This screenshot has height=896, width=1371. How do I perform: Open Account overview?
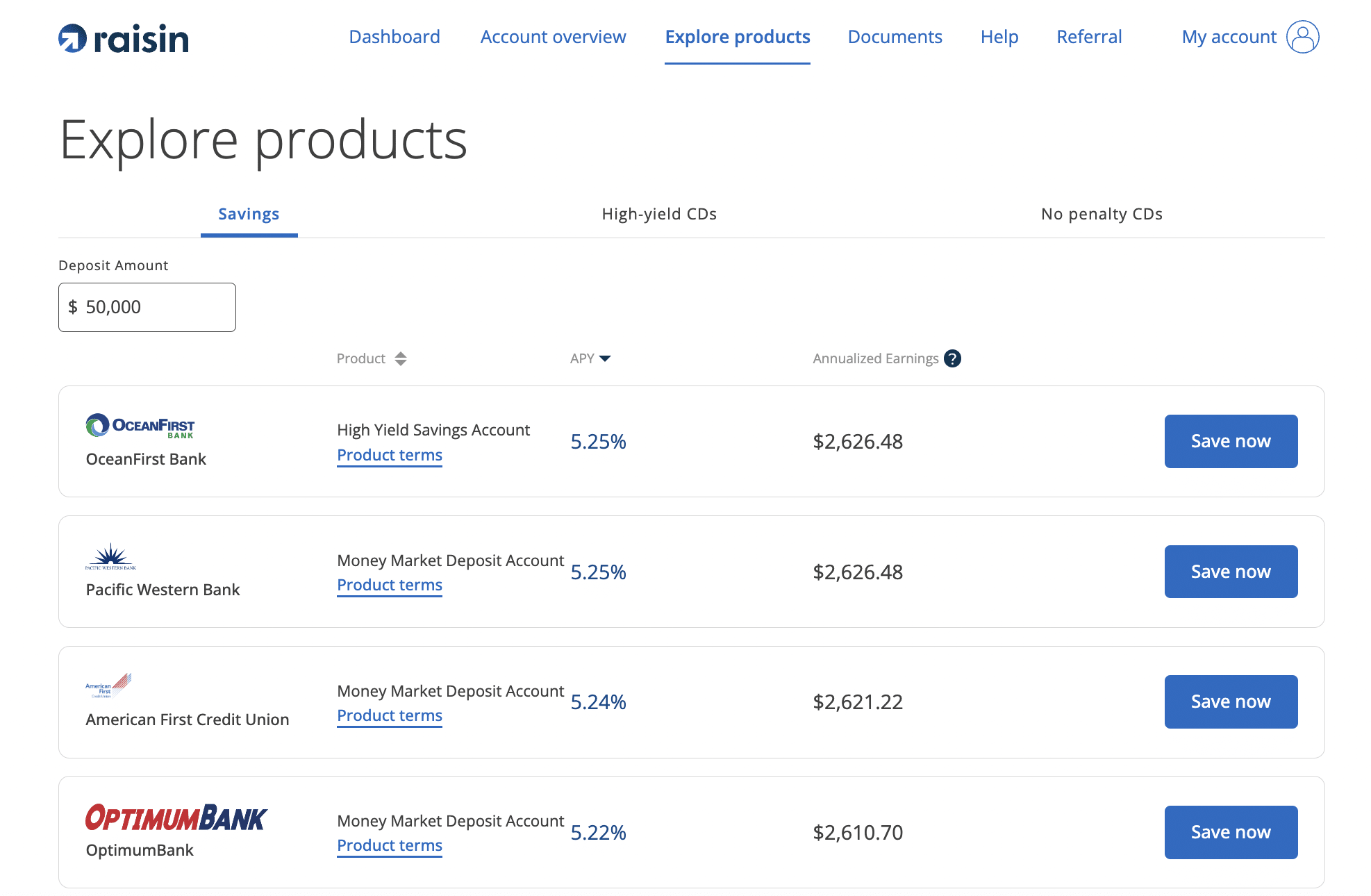point(553,37)
